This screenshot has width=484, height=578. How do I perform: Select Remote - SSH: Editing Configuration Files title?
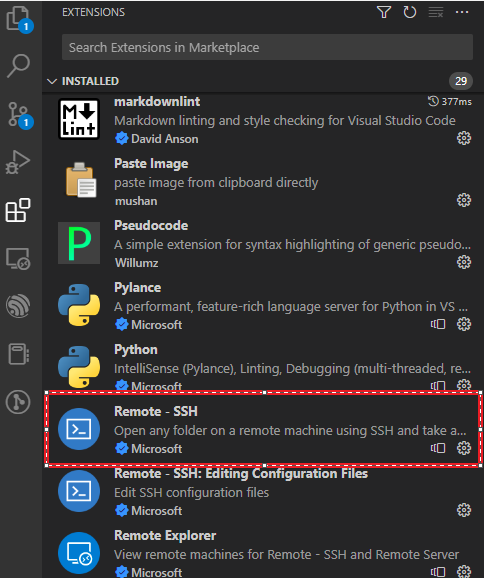(241, 473)
